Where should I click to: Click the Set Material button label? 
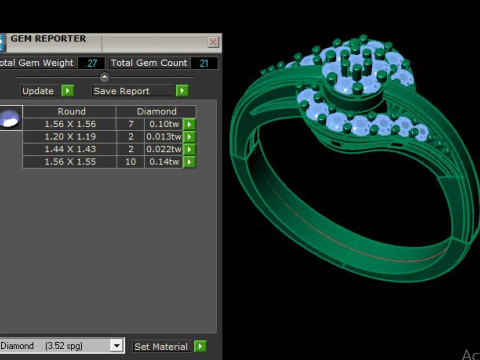coord(161,347)
